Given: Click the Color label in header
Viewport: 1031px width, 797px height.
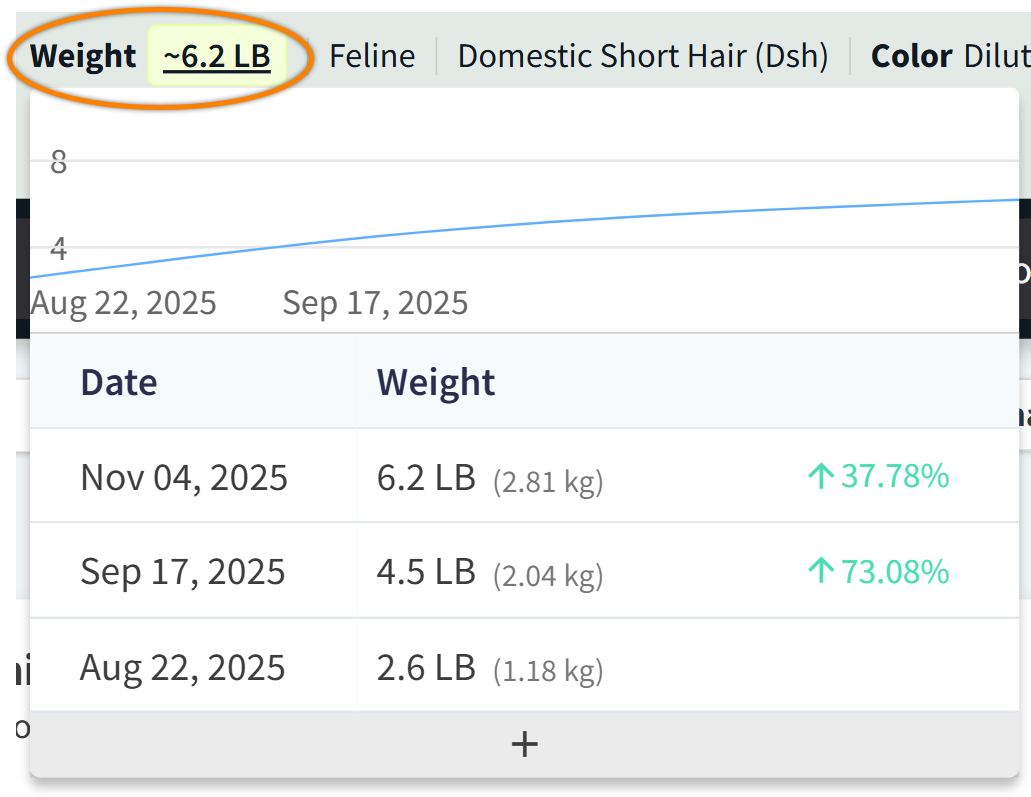Looking at the screenshot, I should pos(911,56).
